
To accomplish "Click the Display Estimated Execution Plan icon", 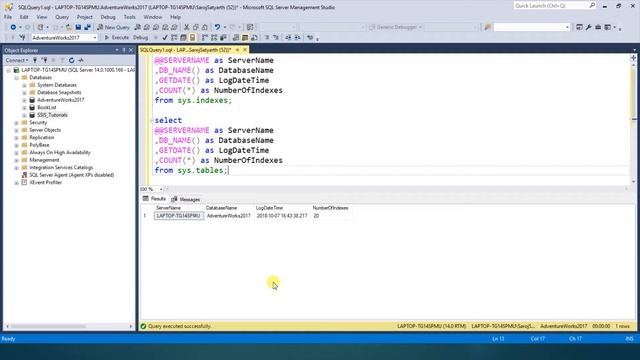I will [174, 38].
